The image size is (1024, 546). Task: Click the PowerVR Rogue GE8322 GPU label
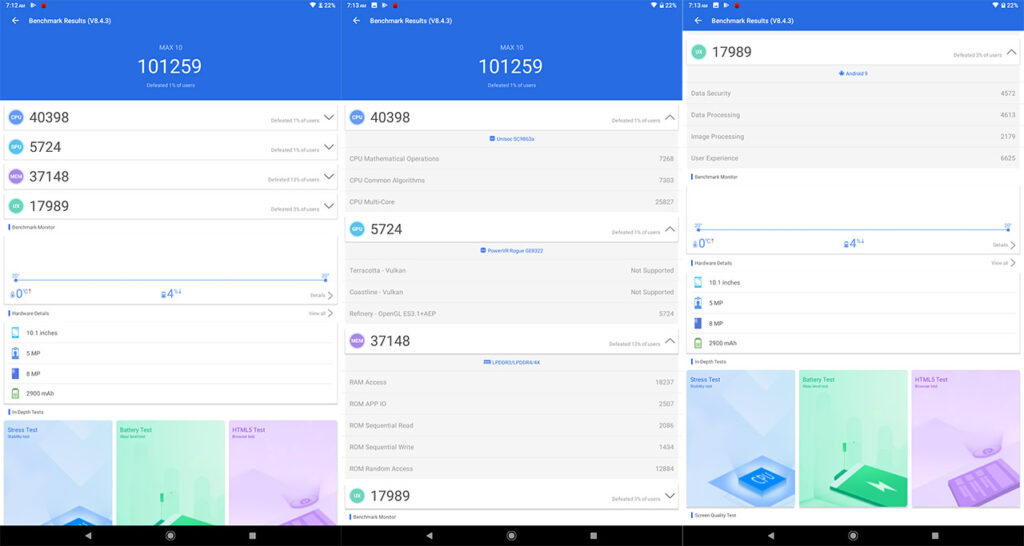[511, 251]
